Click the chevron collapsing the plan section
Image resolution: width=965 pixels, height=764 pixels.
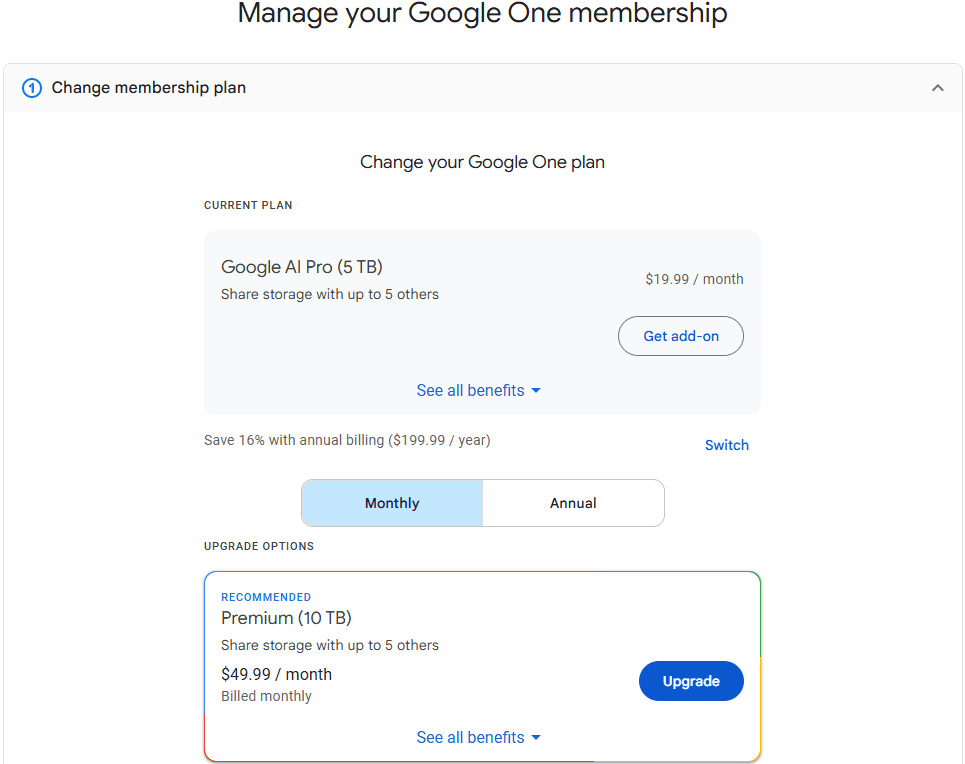tap(937, 88)
